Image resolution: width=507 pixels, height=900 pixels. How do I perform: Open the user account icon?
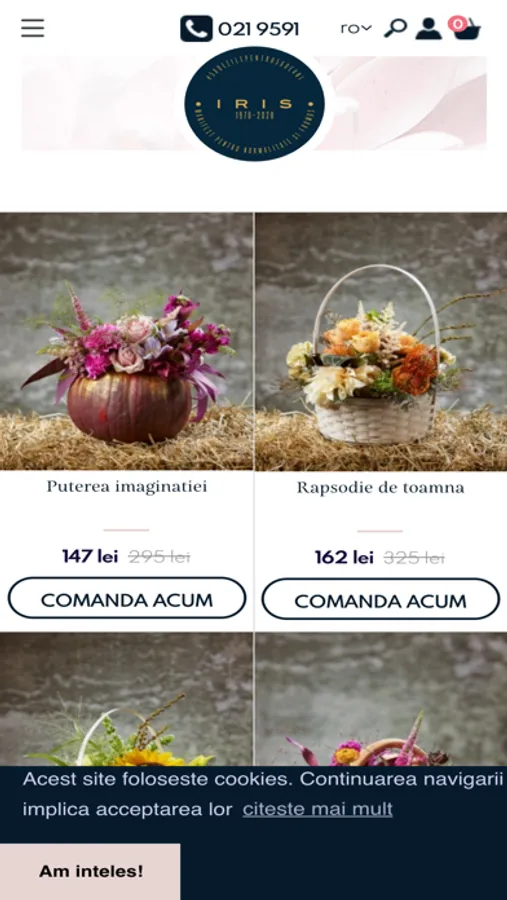point(428,28)
